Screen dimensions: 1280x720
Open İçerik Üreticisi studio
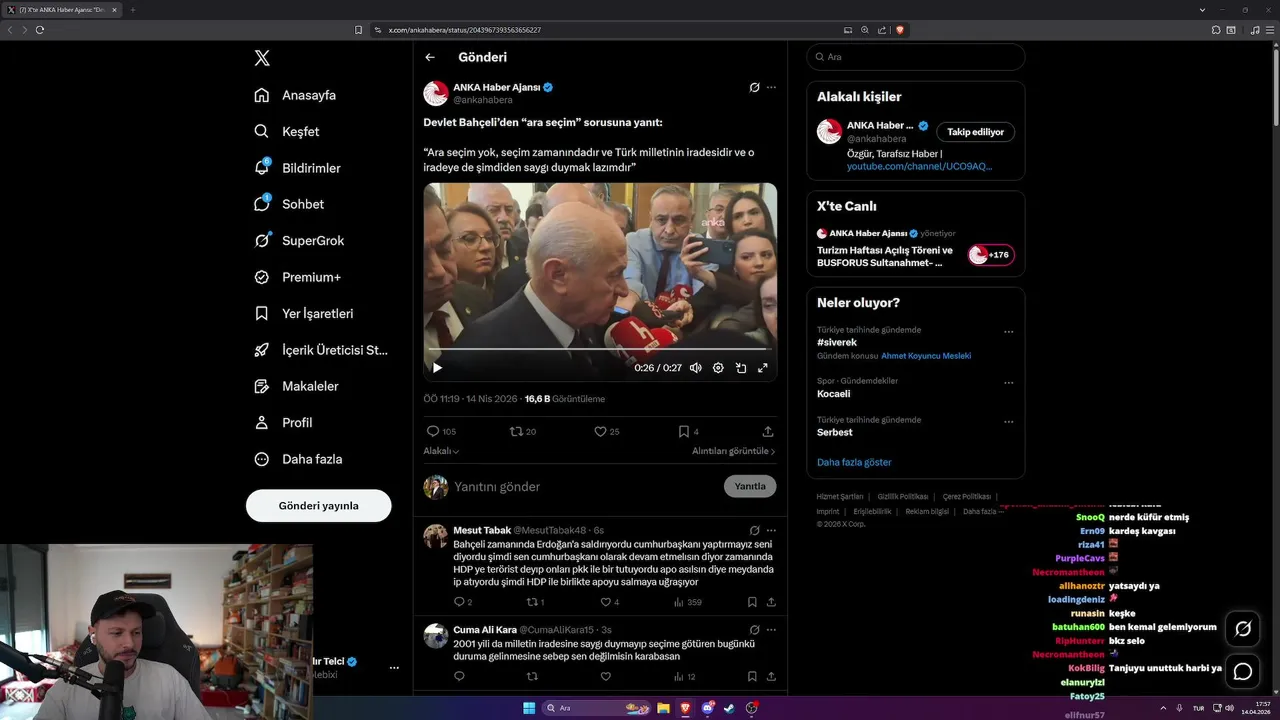pyautogui.click(x=321, y=350)
